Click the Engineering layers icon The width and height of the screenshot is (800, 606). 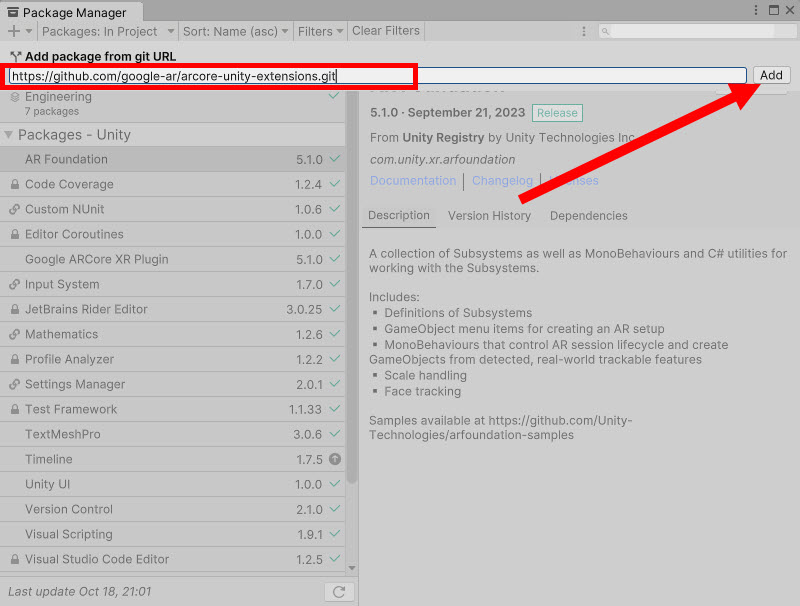15,97
